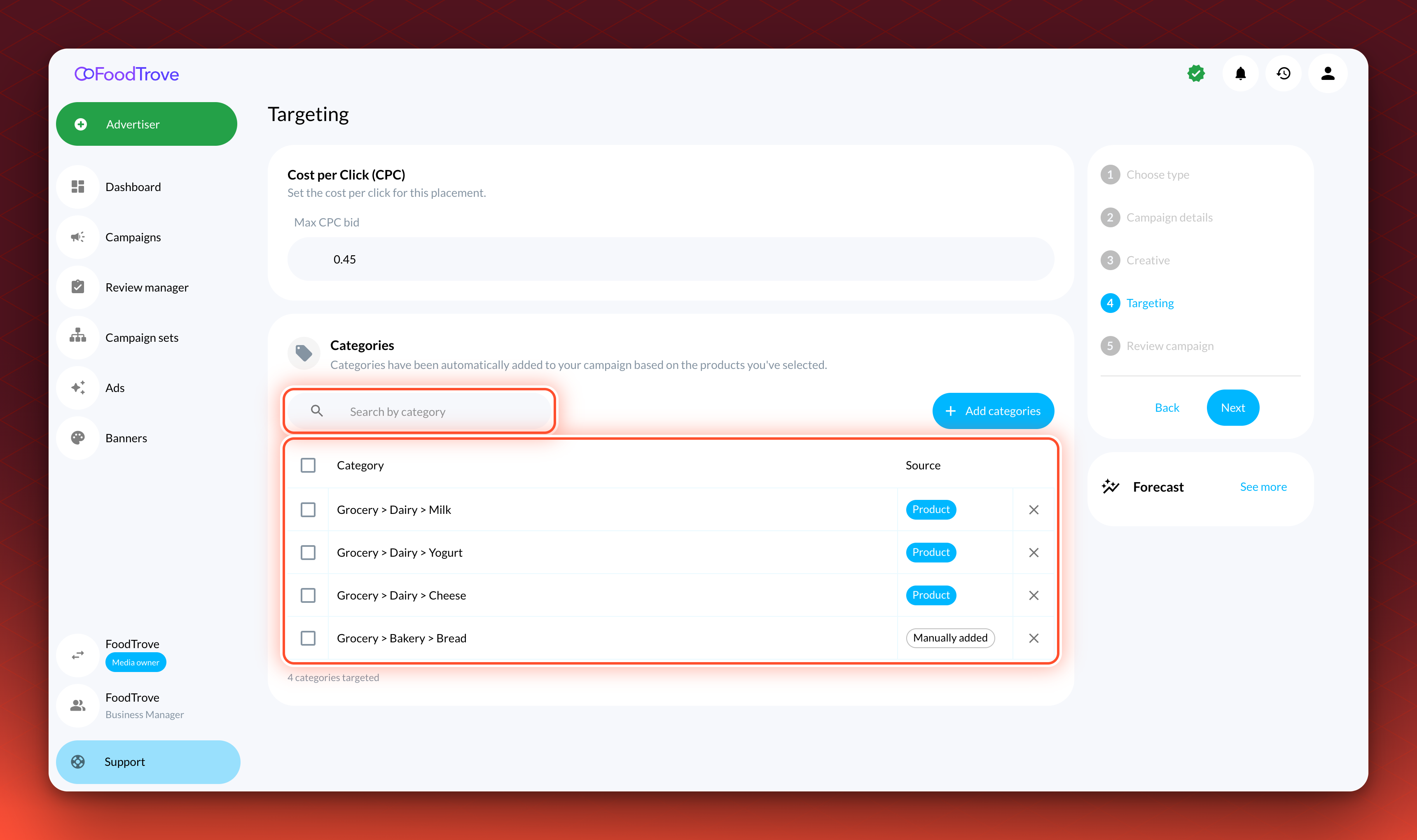The image size is (1417, 840).
Task: Click the Manually added source tag
Action: 950,638
